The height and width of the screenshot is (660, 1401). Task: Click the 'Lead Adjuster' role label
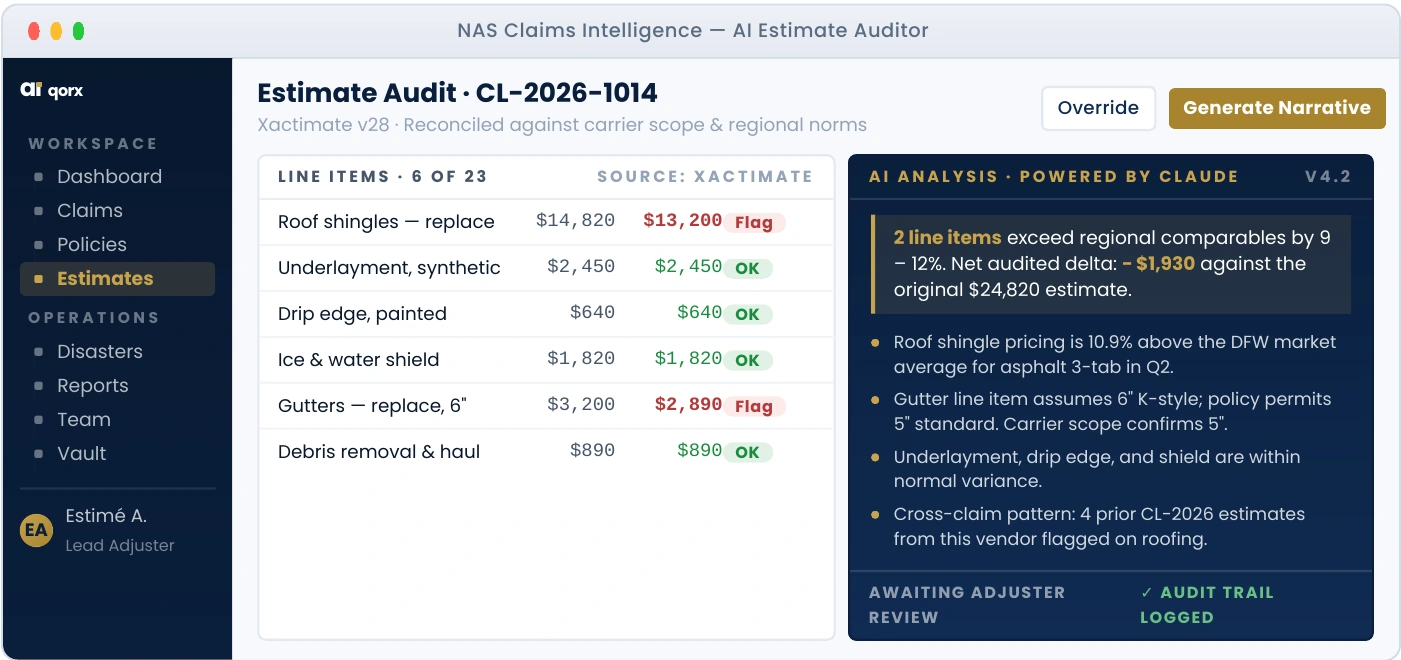pos(120,546)
